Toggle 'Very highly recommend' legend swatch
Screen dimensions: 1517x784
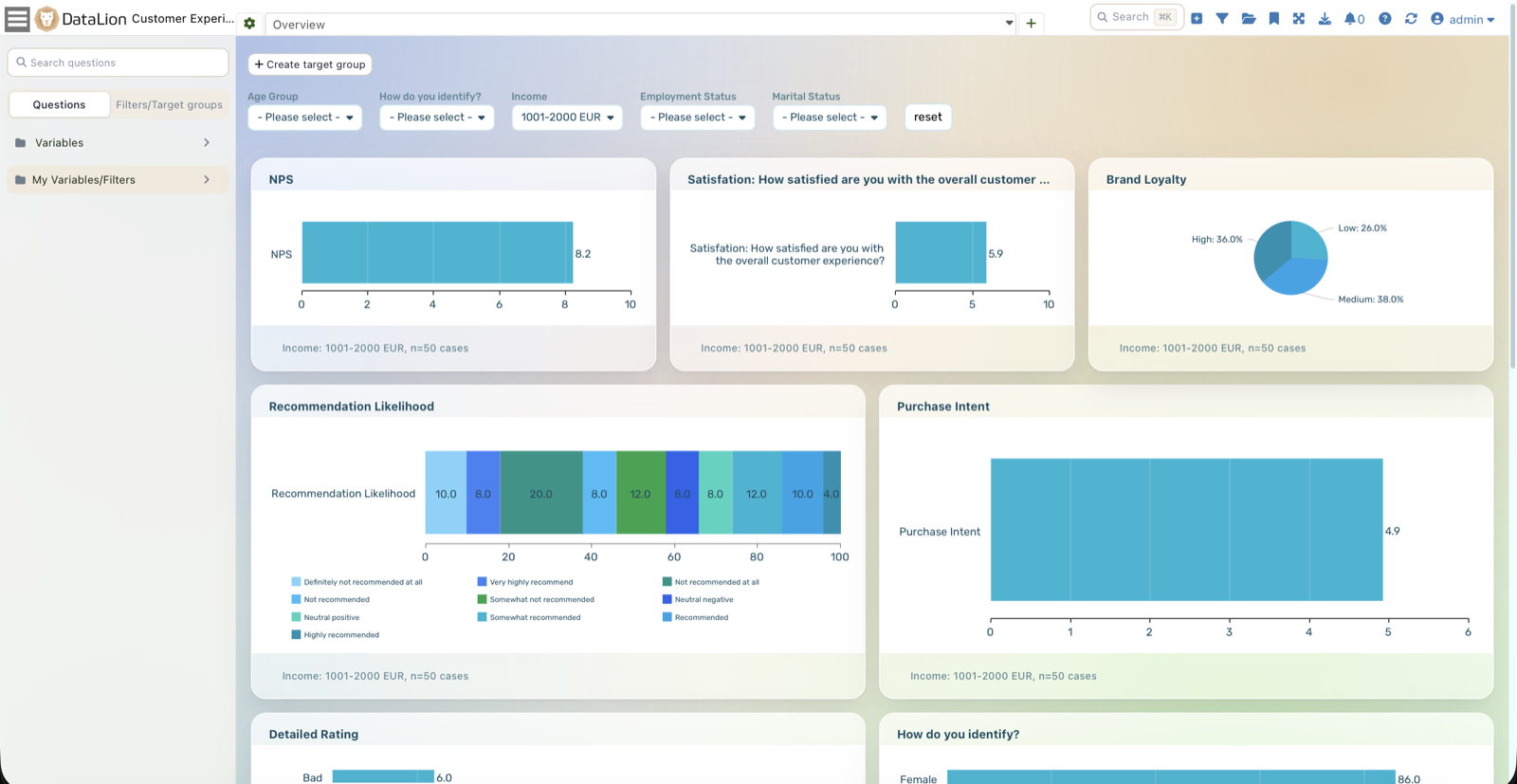click(x=482, y=582)
